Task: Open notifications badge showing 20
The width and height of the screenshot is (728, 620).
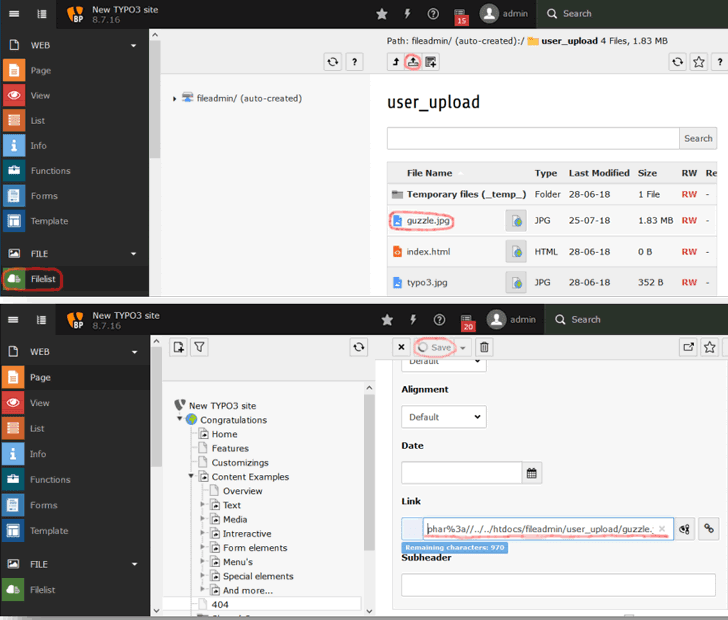Action: pyautogui.click(x=464, y=321)
